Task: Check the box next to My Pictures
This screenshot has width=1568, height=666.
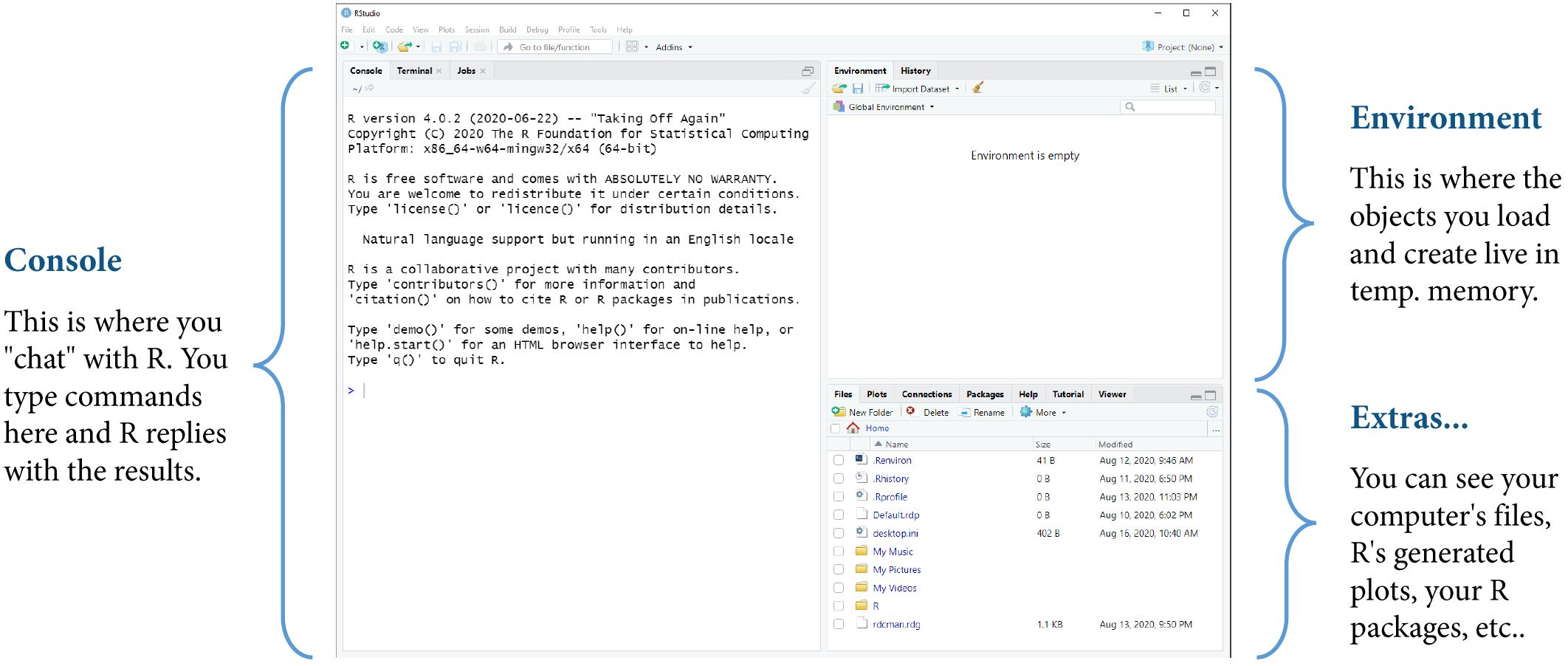Action: pos(839,569)
